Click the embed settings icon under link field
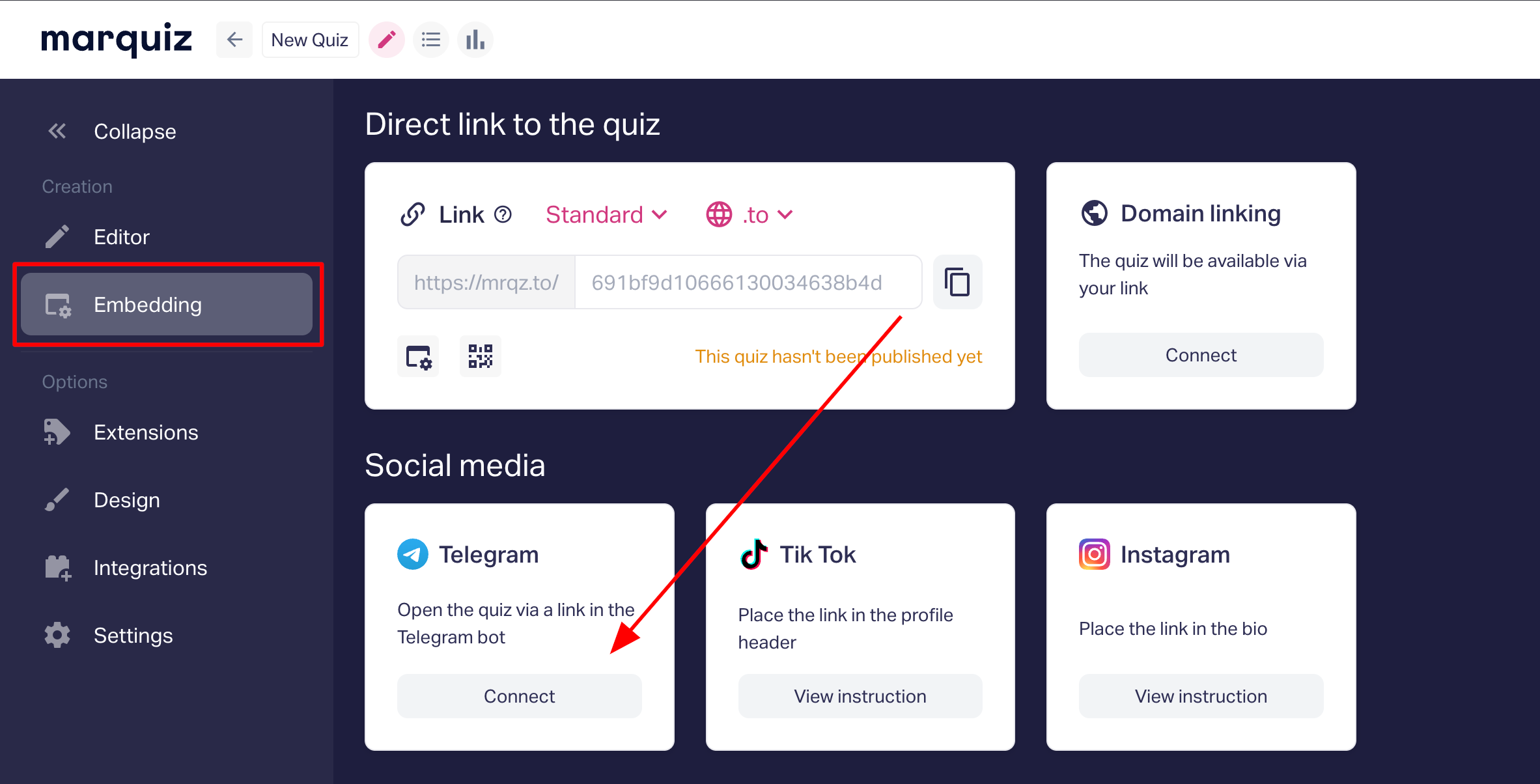The image size is (1540, 784). 418,356
